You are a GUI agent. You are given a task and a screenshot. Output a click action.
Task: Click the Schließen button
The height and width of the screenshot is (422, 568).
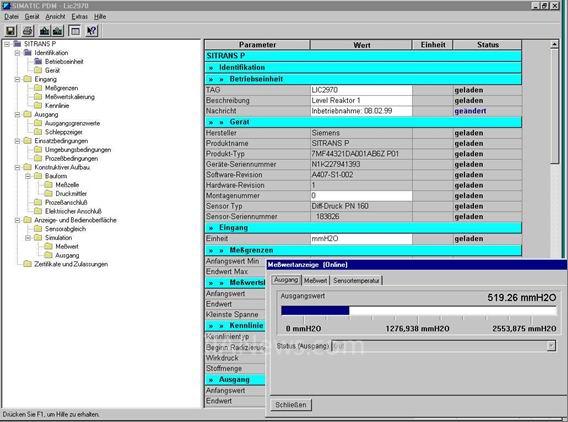pyautogui.click(x=291, y=405)
